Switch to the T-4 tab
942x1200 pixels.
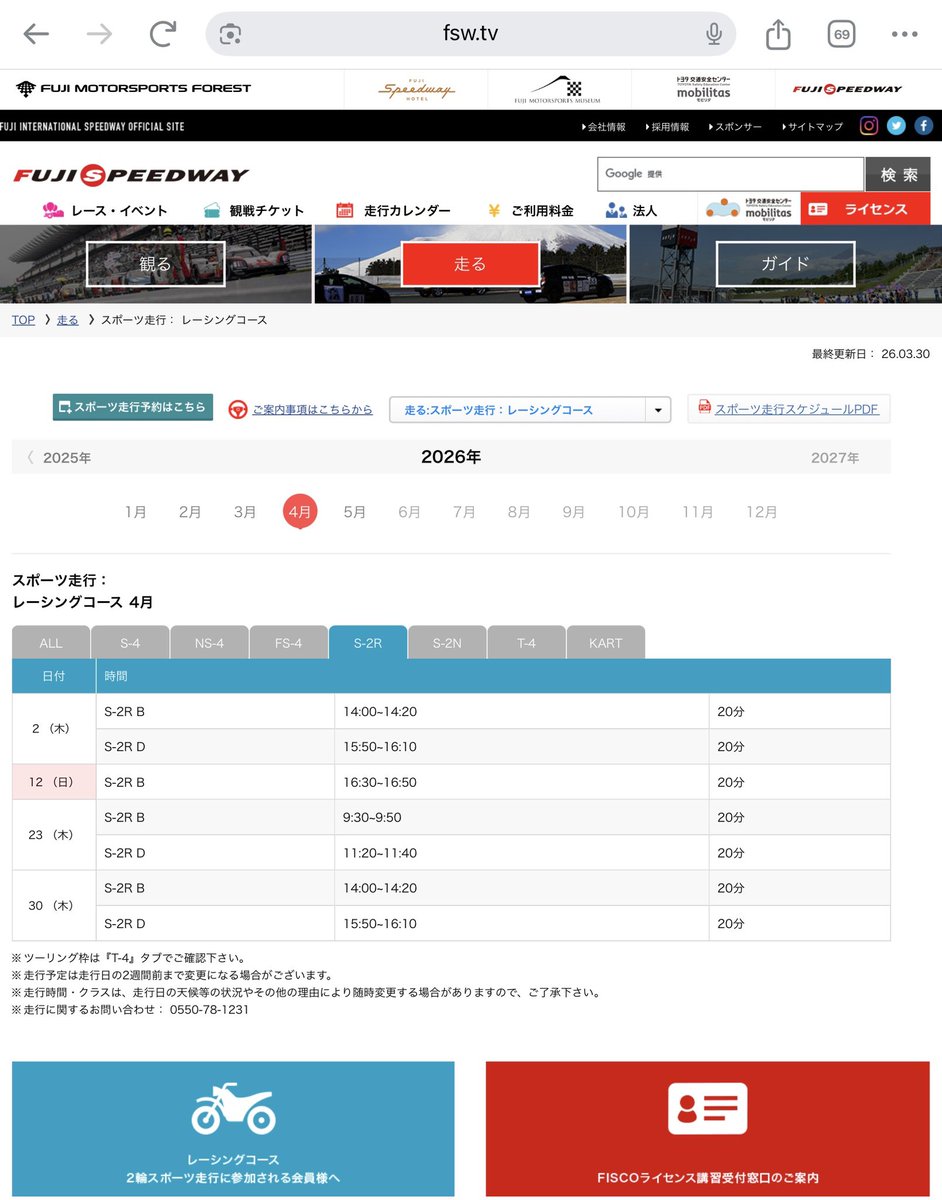coord(527,643)
